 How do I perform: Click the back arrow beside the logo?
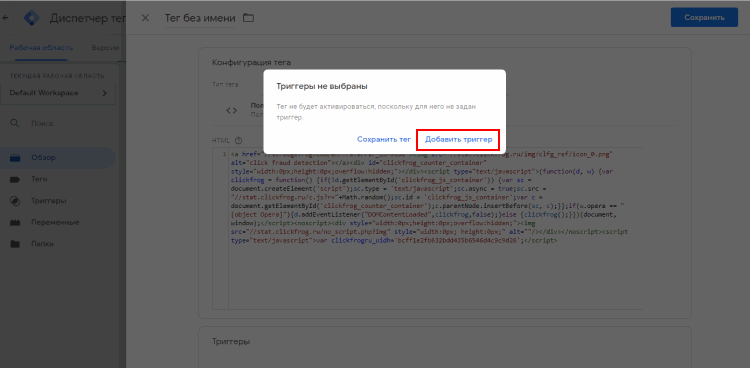[x=5, y=18]
